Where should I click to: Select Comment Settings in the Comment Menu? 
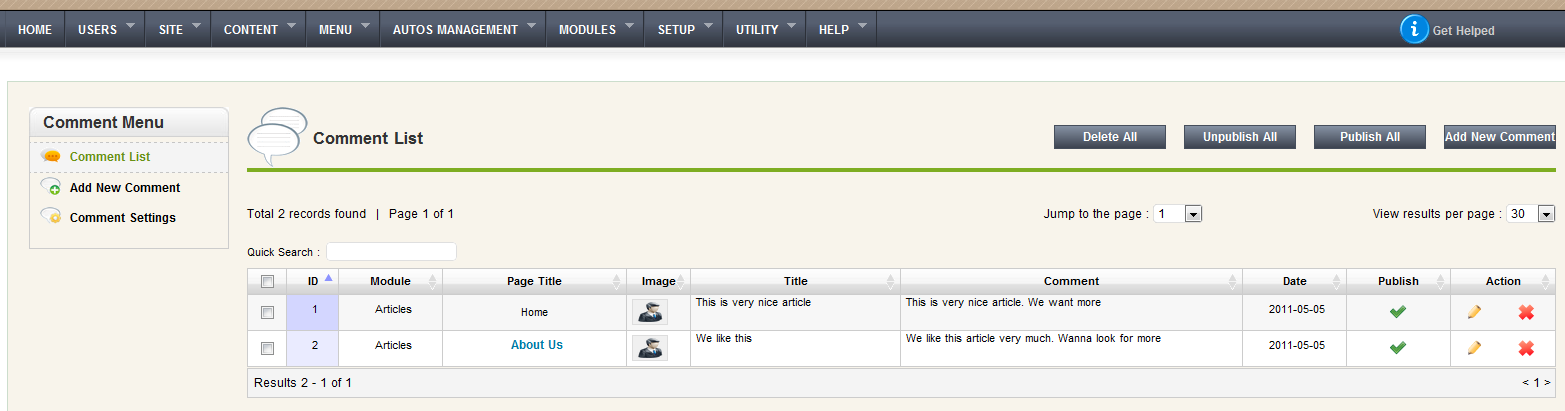pos(122,218)
